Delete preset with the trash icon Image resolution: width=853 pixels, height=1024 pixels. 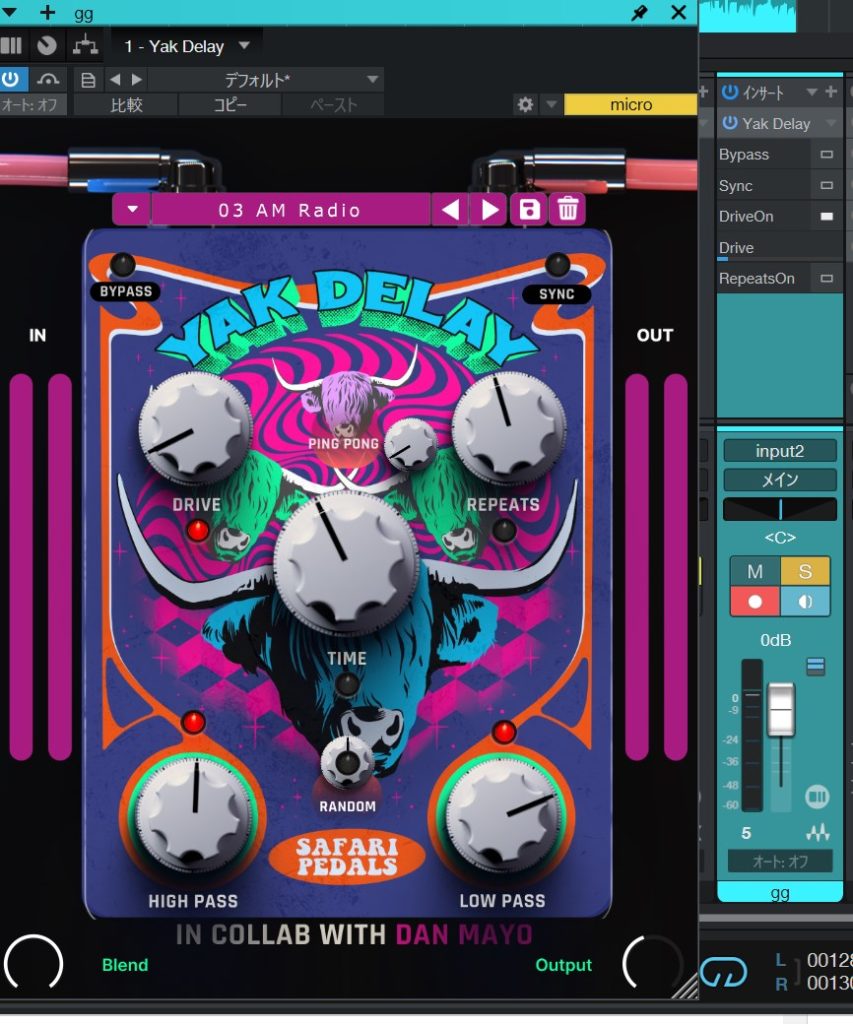567,210
